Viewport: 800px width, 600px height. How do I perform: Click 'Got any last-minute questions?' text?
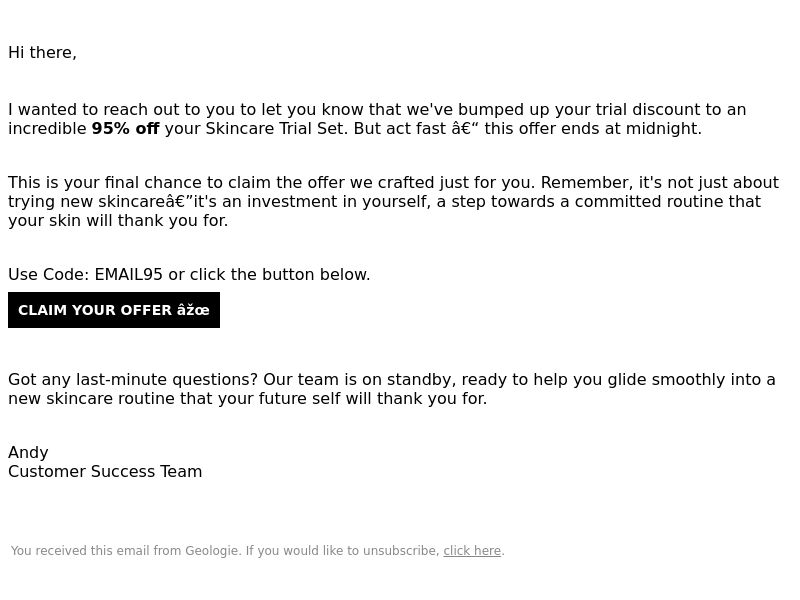133,380
